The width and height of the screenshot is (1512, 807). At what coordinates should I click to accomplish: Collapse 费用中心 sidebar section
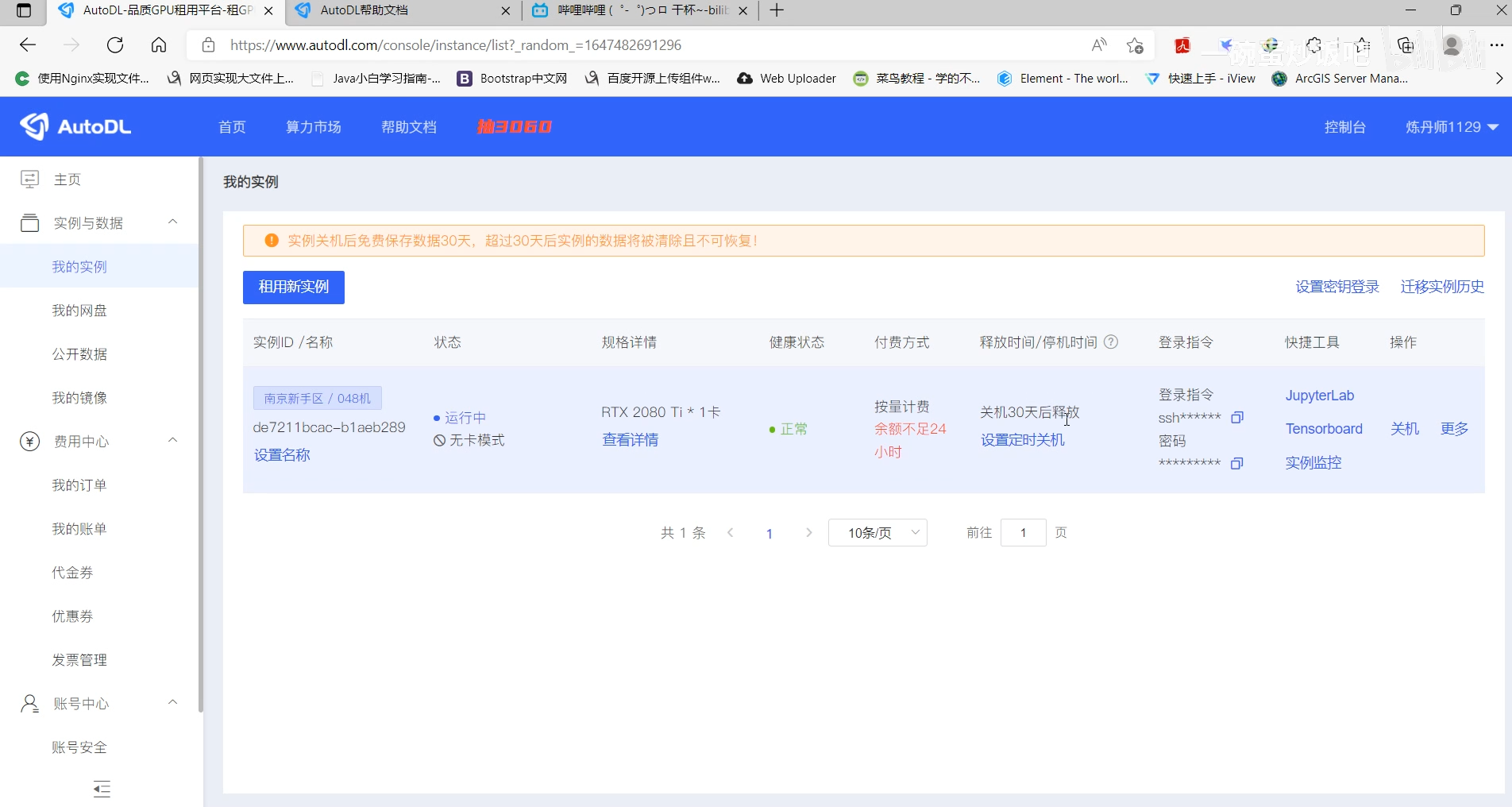[x=172, y=440]
